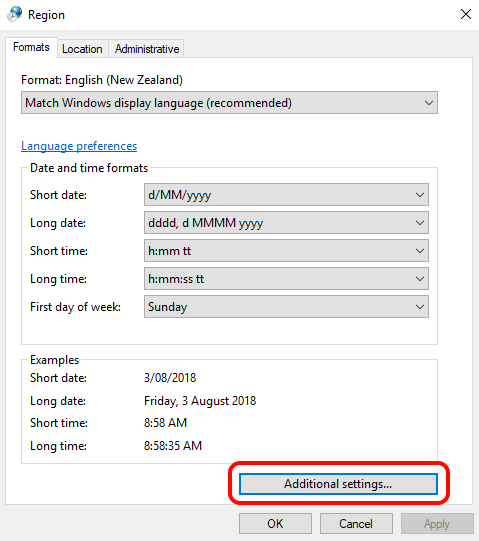This screenshot has height=541, width=479.
Task: Click the Additional settings button
Action: [338, 484]
